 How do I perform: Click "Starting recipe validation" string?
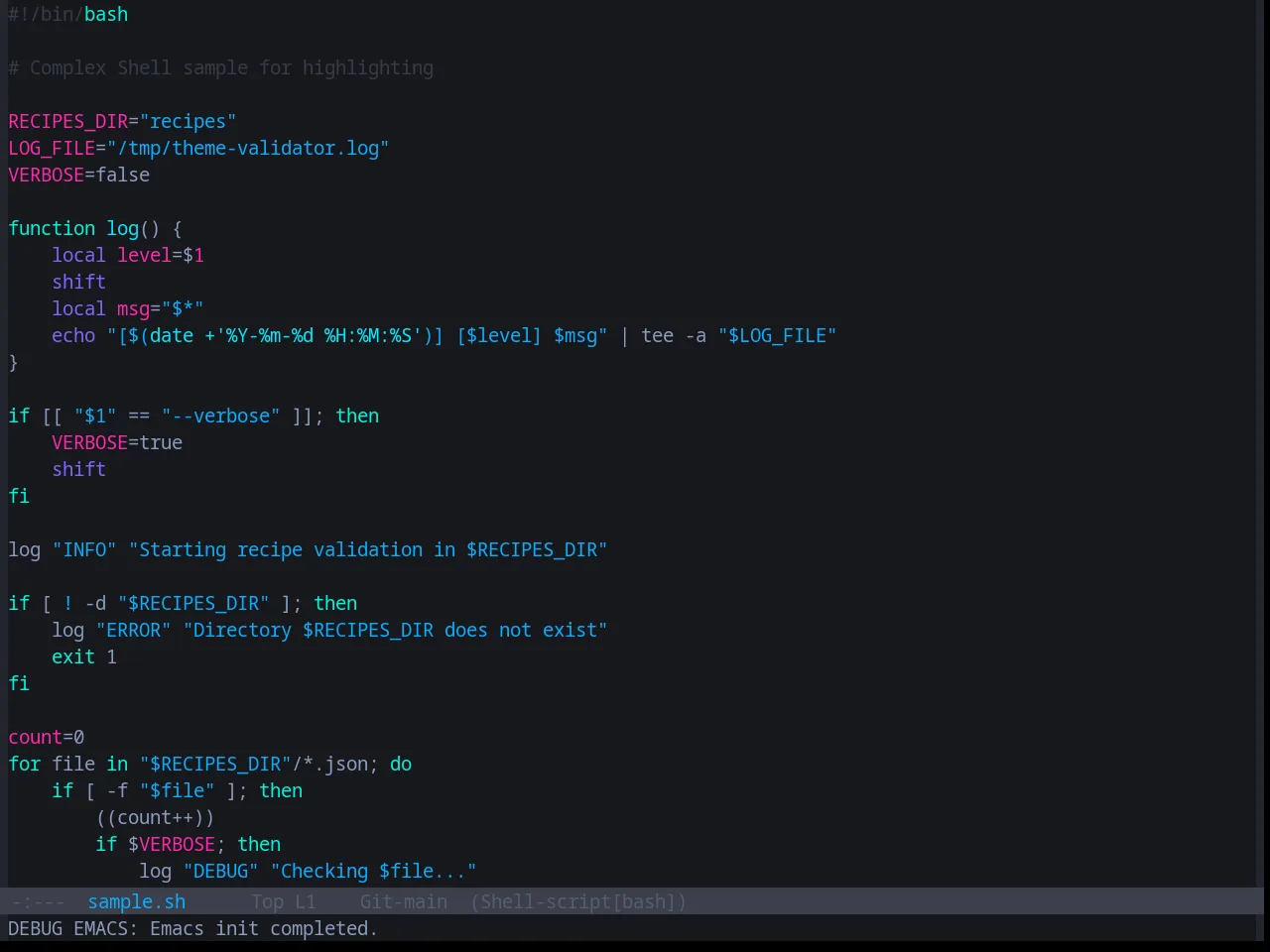[x=368, y=549]
